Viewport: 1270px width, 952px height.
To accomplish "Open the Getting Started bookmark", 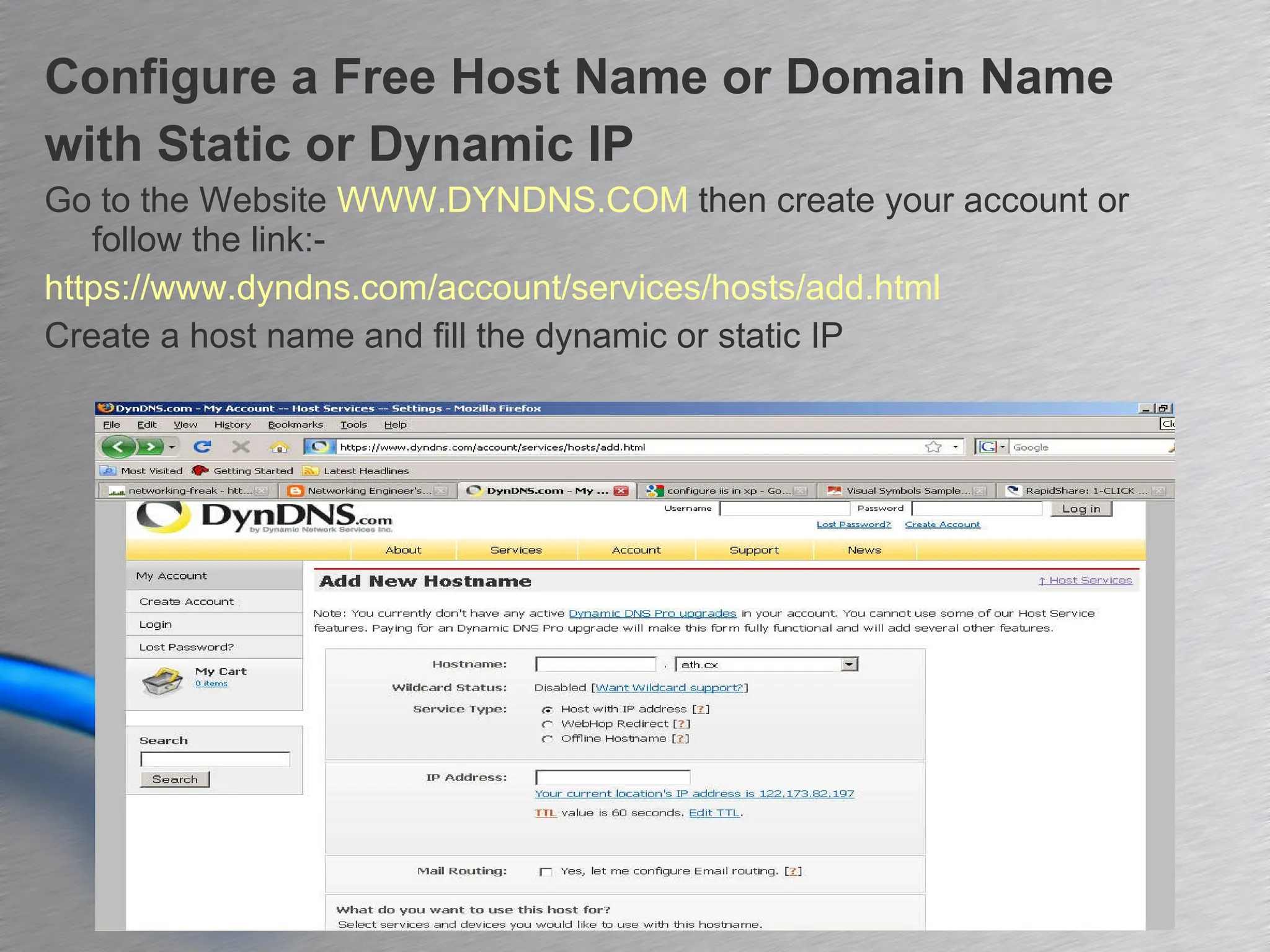I will 242,471.
